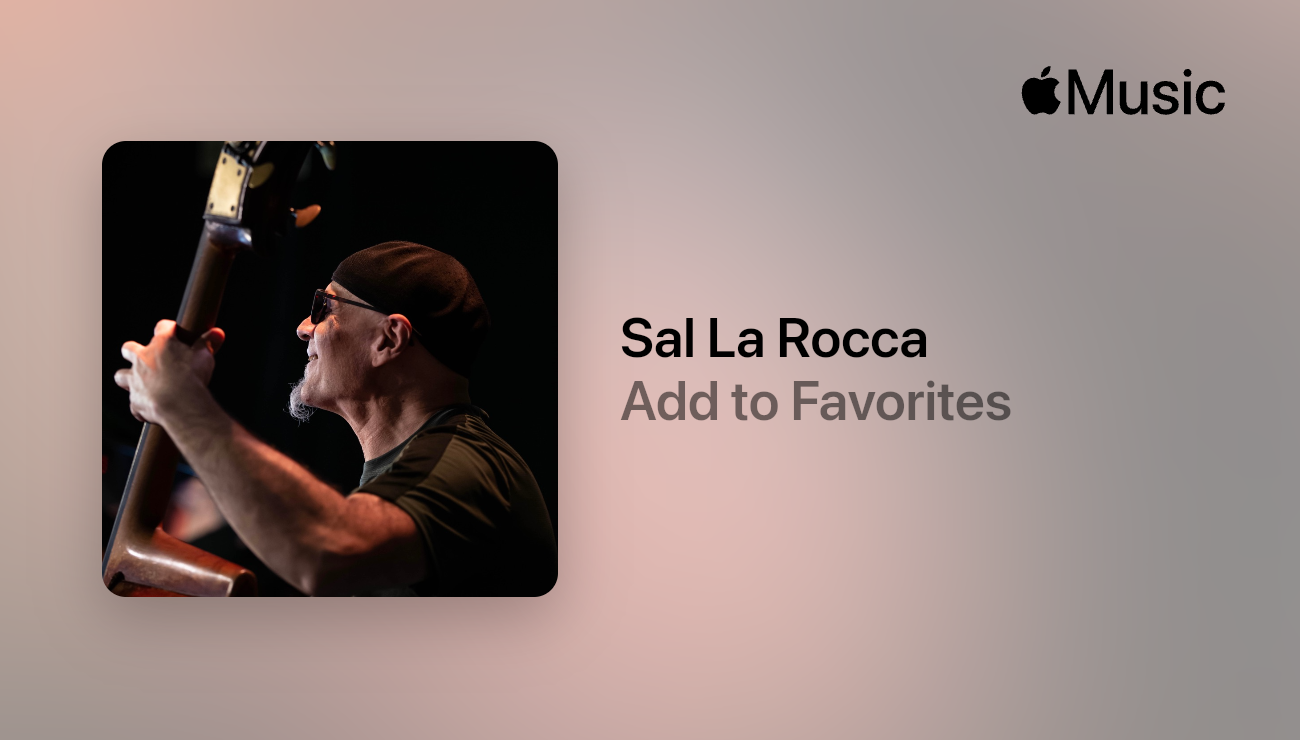The height and width of the screenshot is (740, 1300).
Task: Click the word Add in the subtitle
Action: point(663,402)
